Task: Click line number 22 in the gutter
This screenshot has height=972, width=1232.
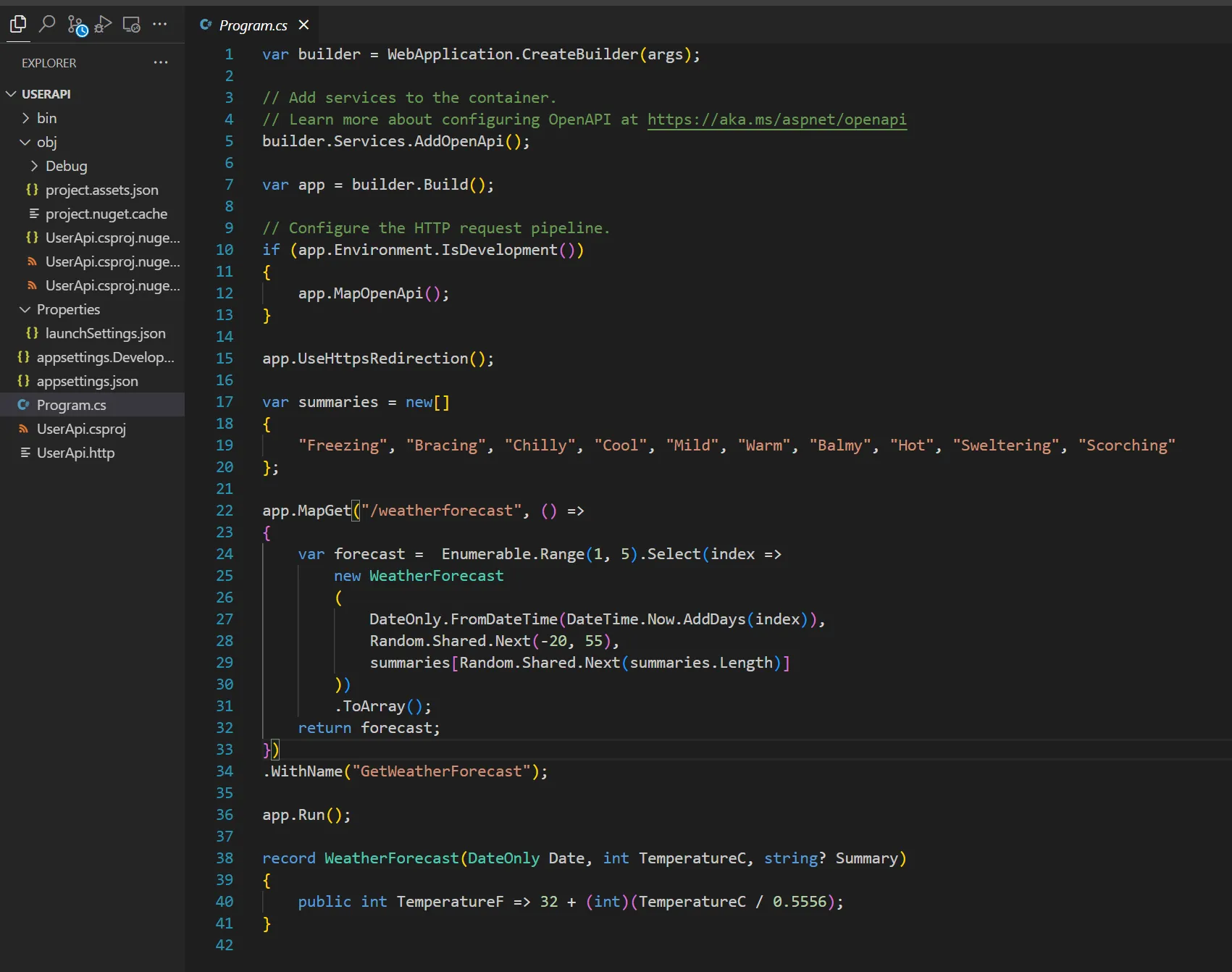Action: pos(225,511)
